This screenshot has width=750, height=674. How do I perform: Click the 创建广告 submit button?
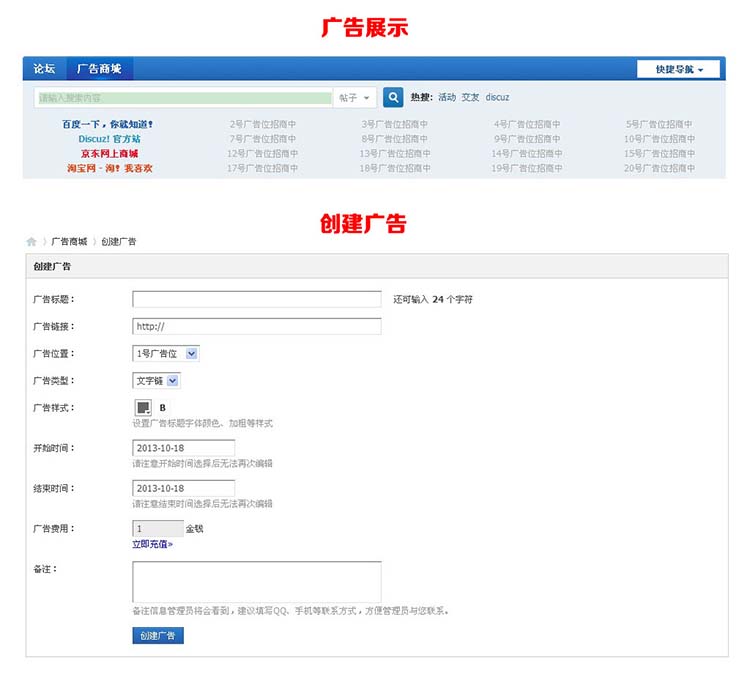point(158,636)
